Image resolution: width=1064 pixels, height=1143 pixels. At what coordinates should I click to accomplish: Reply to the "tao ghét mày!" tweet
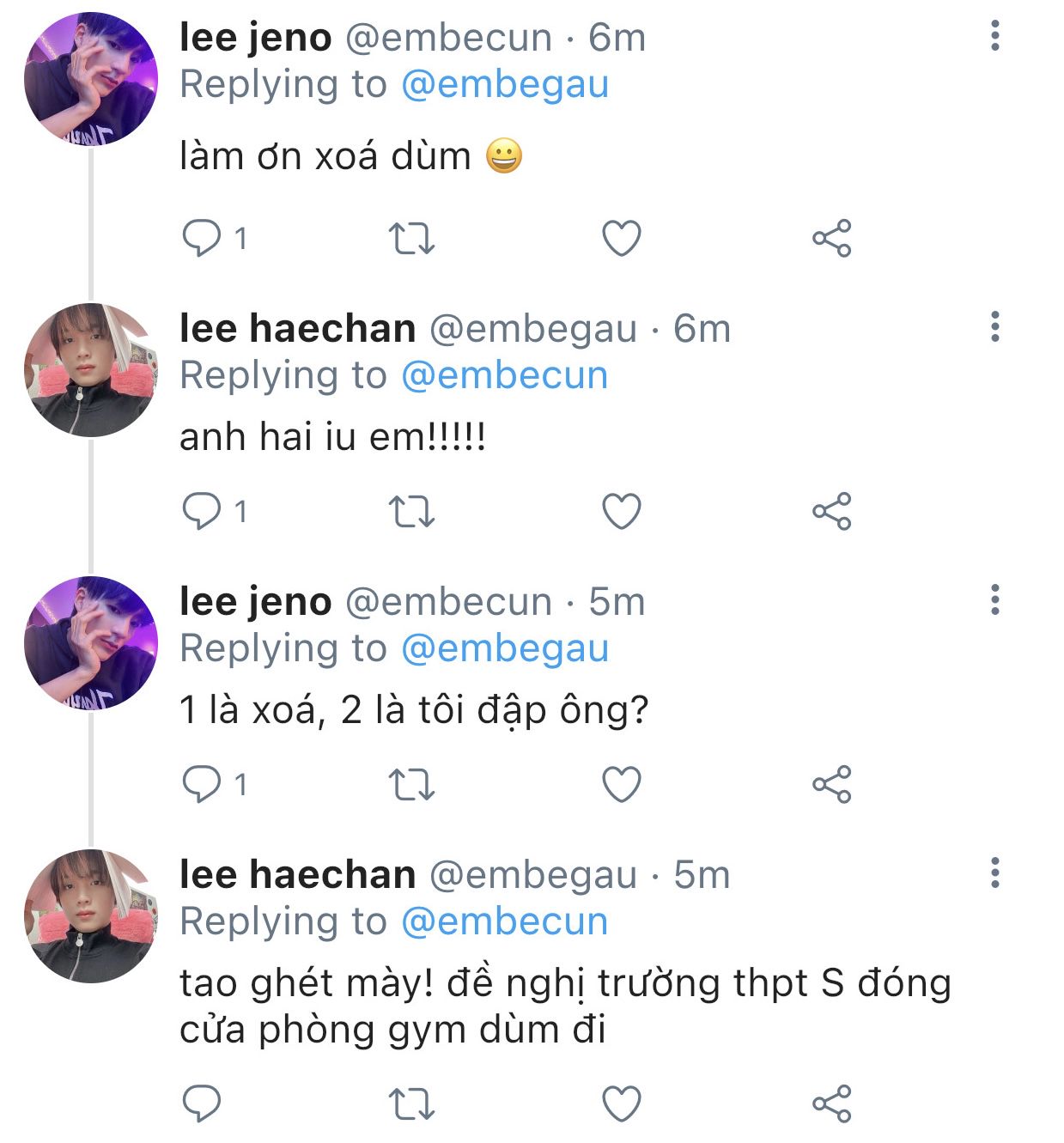(202, 1103)
